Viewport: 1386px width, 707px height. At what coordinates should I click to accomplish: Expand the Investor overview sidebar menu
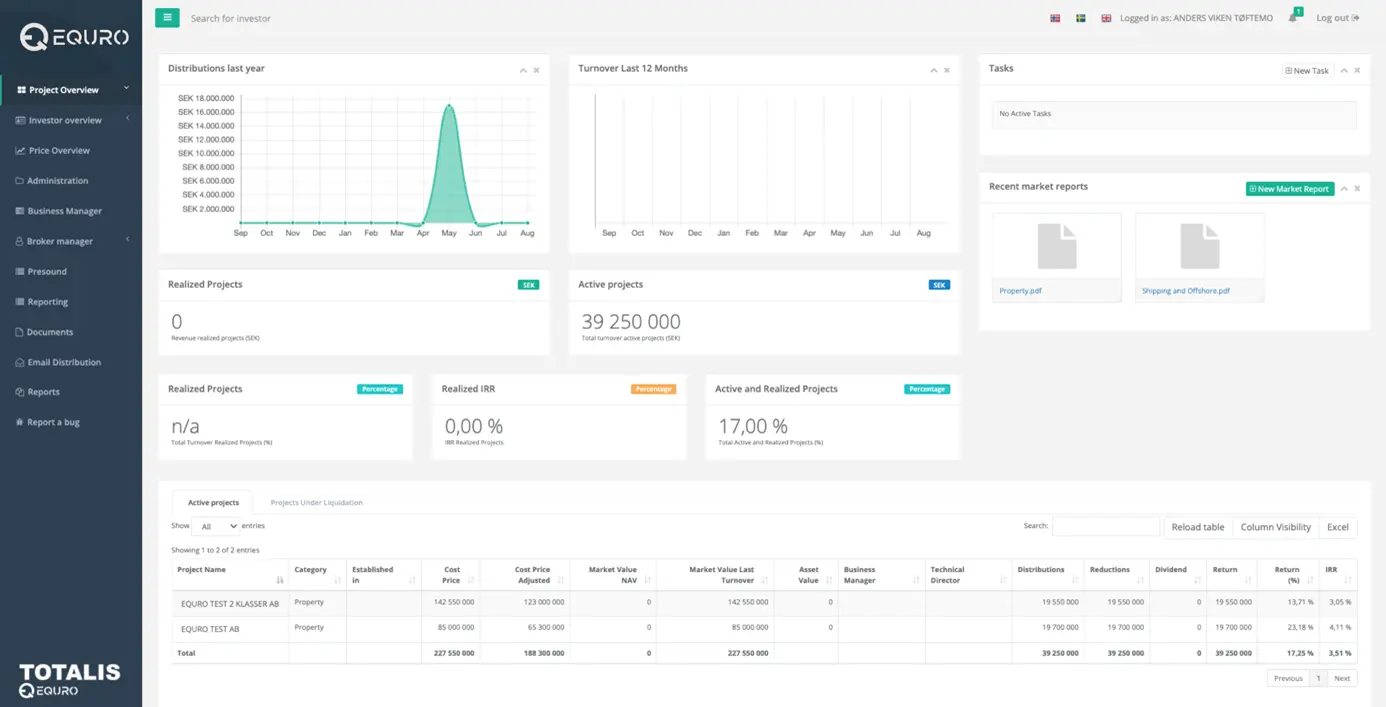(65, 120)
